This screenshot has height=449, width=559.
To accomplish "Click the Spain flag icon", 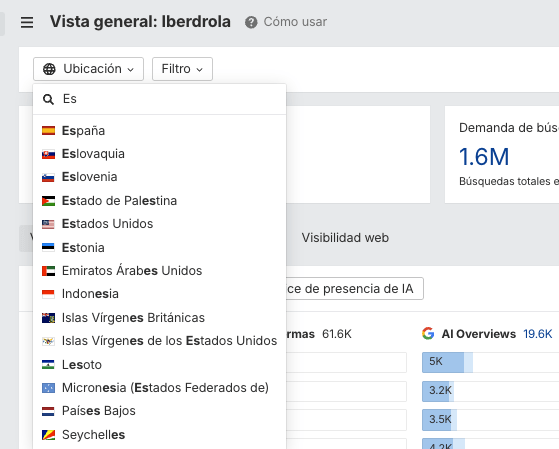I will coord(48,131).
